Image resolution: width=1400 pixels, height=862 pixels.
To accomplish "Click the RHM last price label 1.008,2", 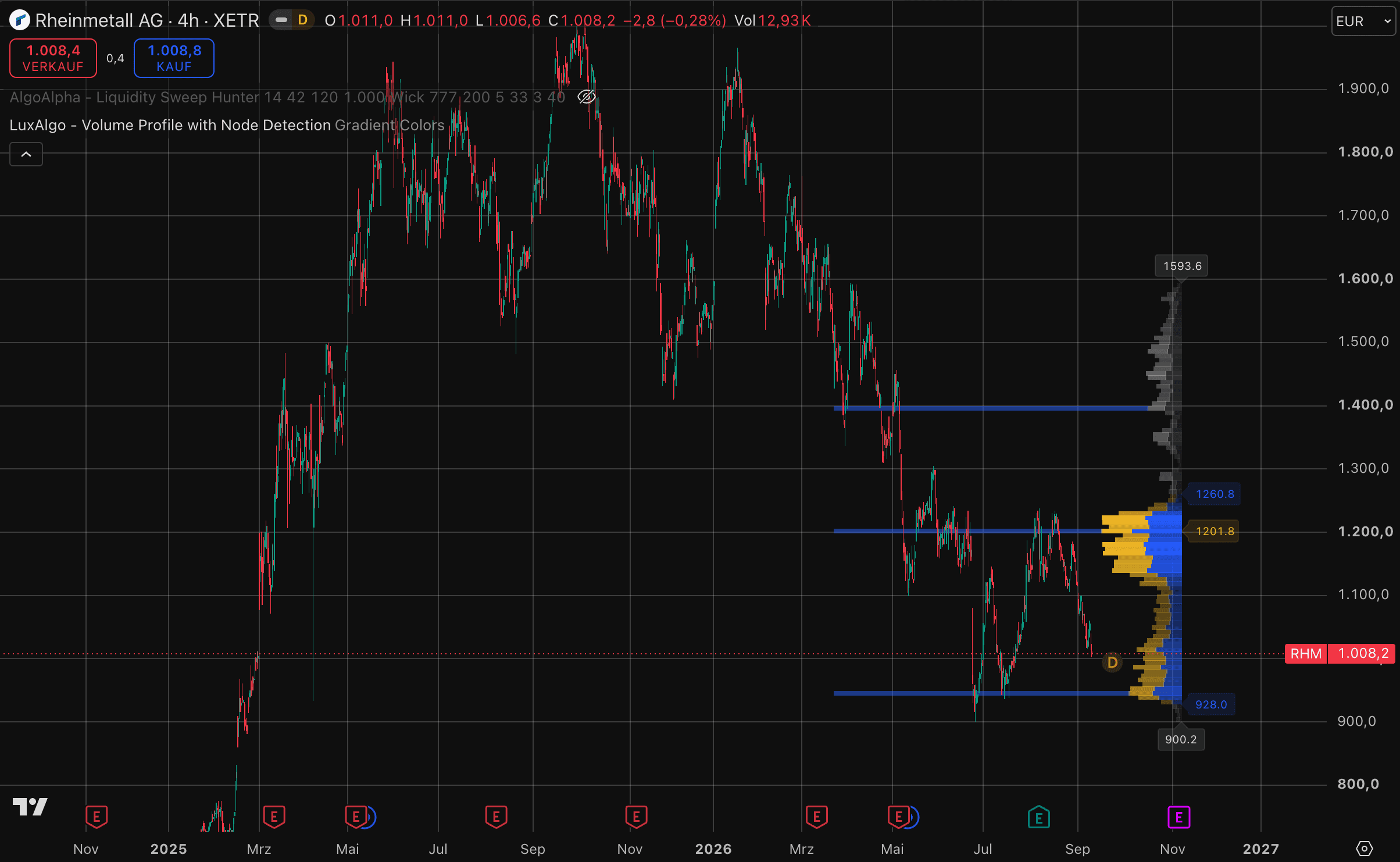I will [x=1340, y=654].
